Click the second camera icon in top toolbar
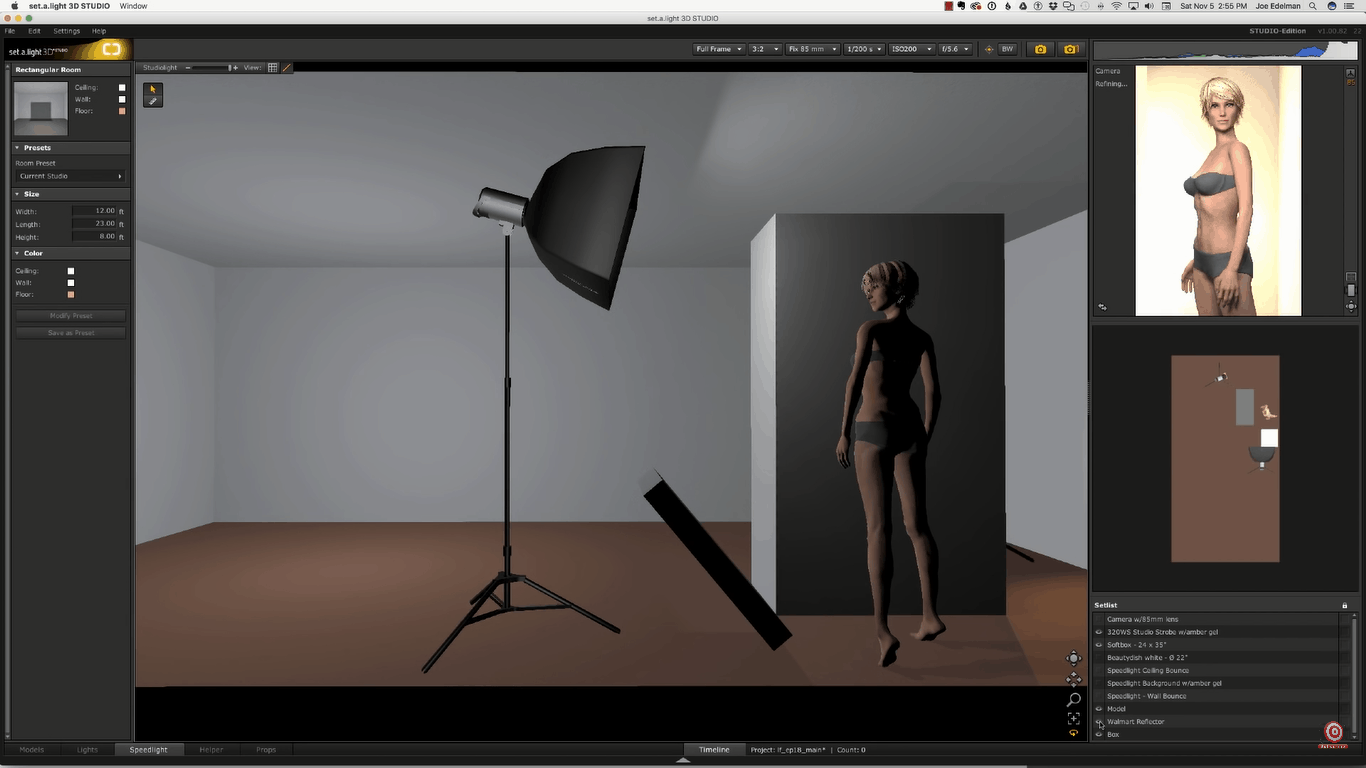Image resolution: width=1366 pixels, height=768 pixels. click(1071, 49)
